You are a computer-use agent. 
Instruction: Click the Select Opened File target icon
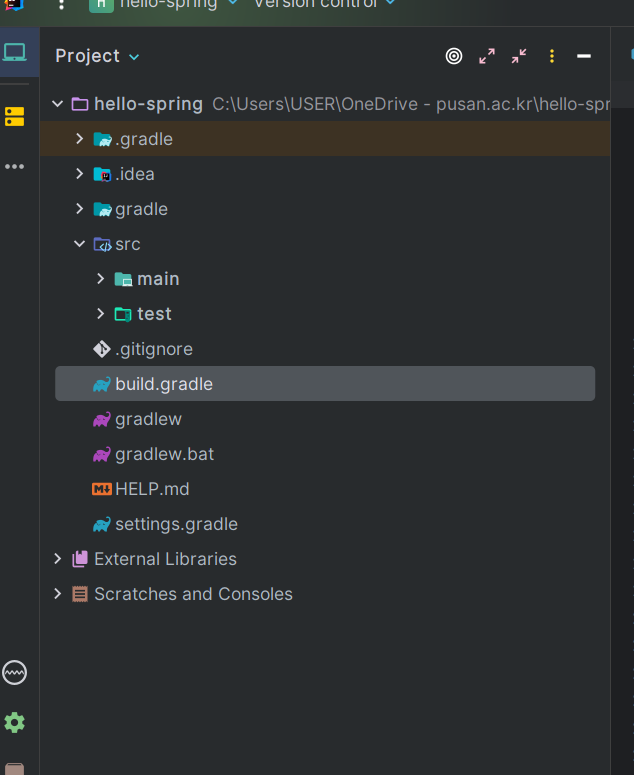454,56
